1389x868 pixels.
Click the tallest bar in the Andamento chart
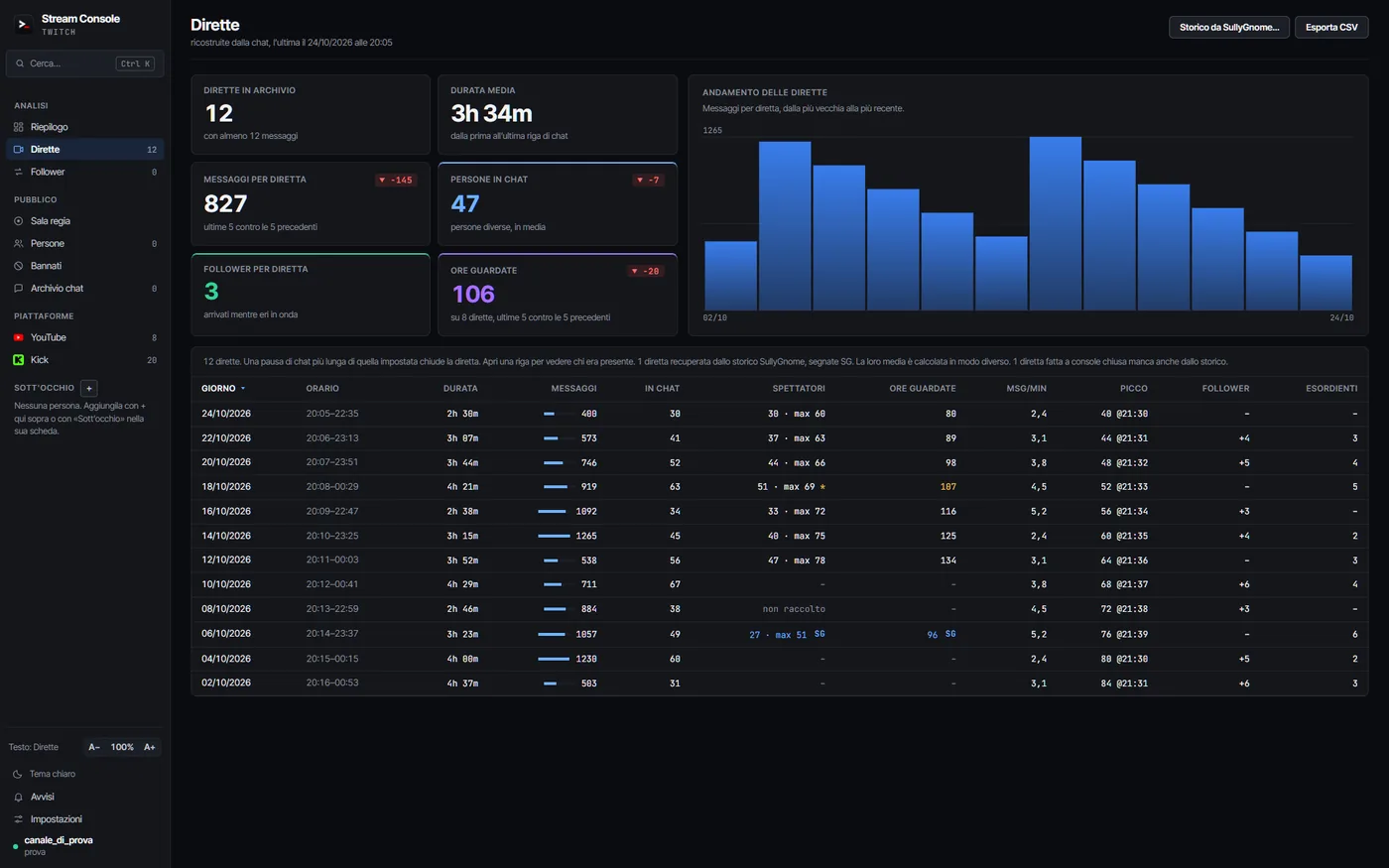(1056, 223)
